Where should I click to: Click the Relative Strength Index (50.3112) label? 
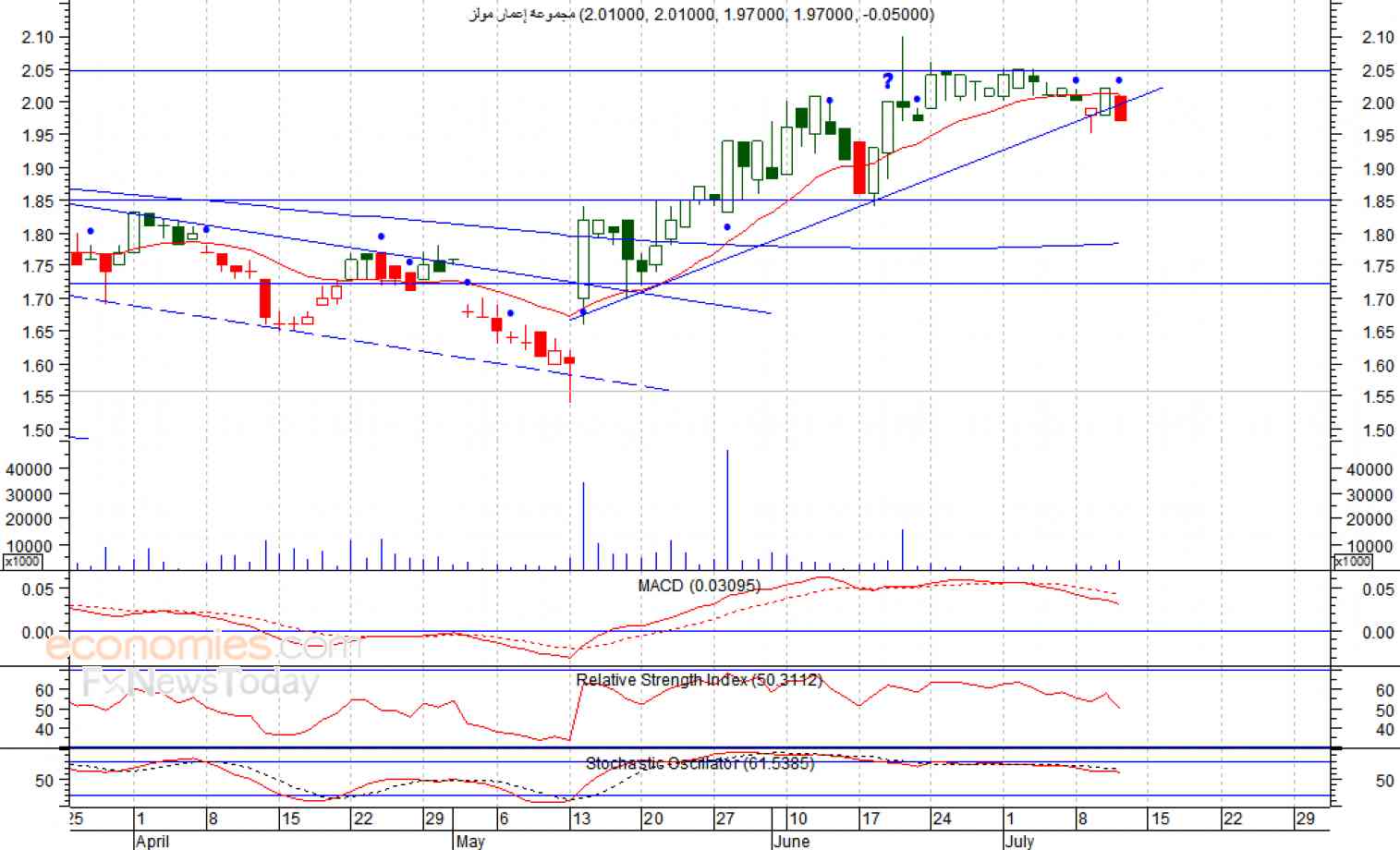click(699, 680)
